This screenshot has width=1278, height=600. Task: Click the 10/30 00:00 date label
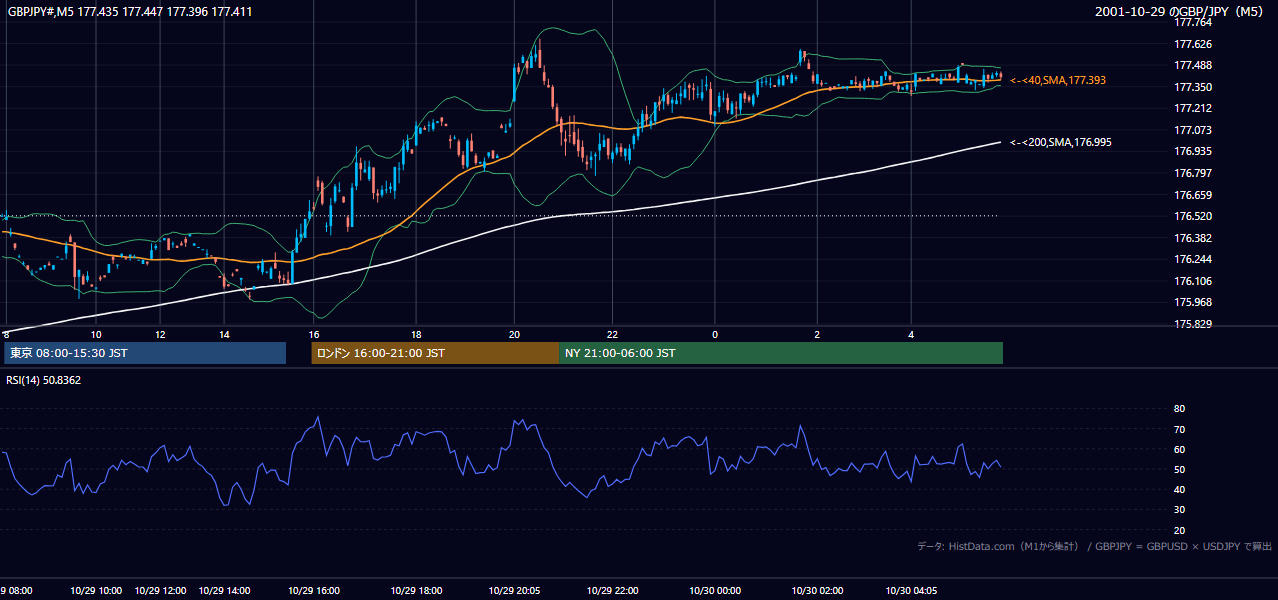click(714, 591)
